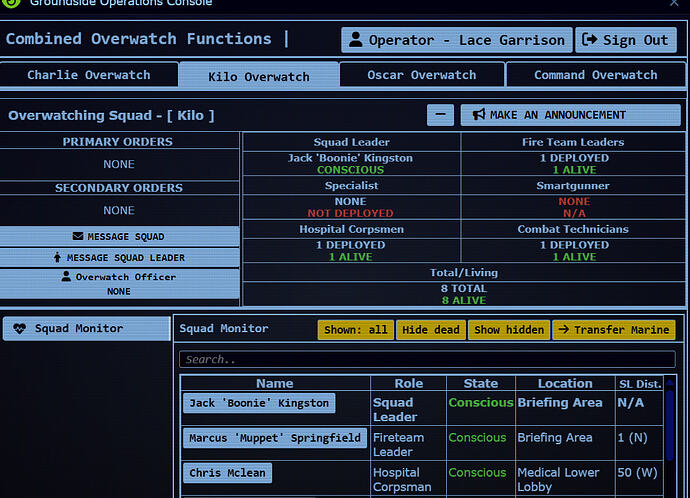Click the envelope Message Squad button
This screenshot has height=498, width=690.
(119, 236)
